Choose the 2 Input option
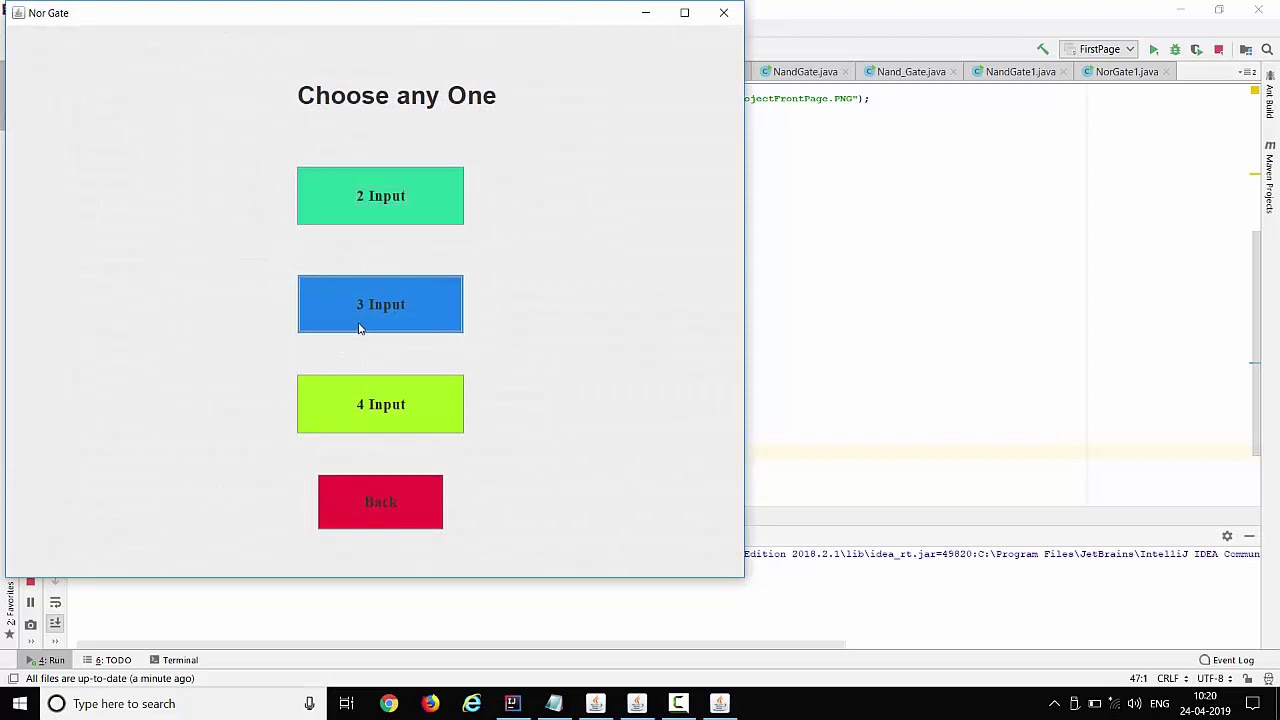Viewport: 1280px width, 720px height. coord(380,196)
